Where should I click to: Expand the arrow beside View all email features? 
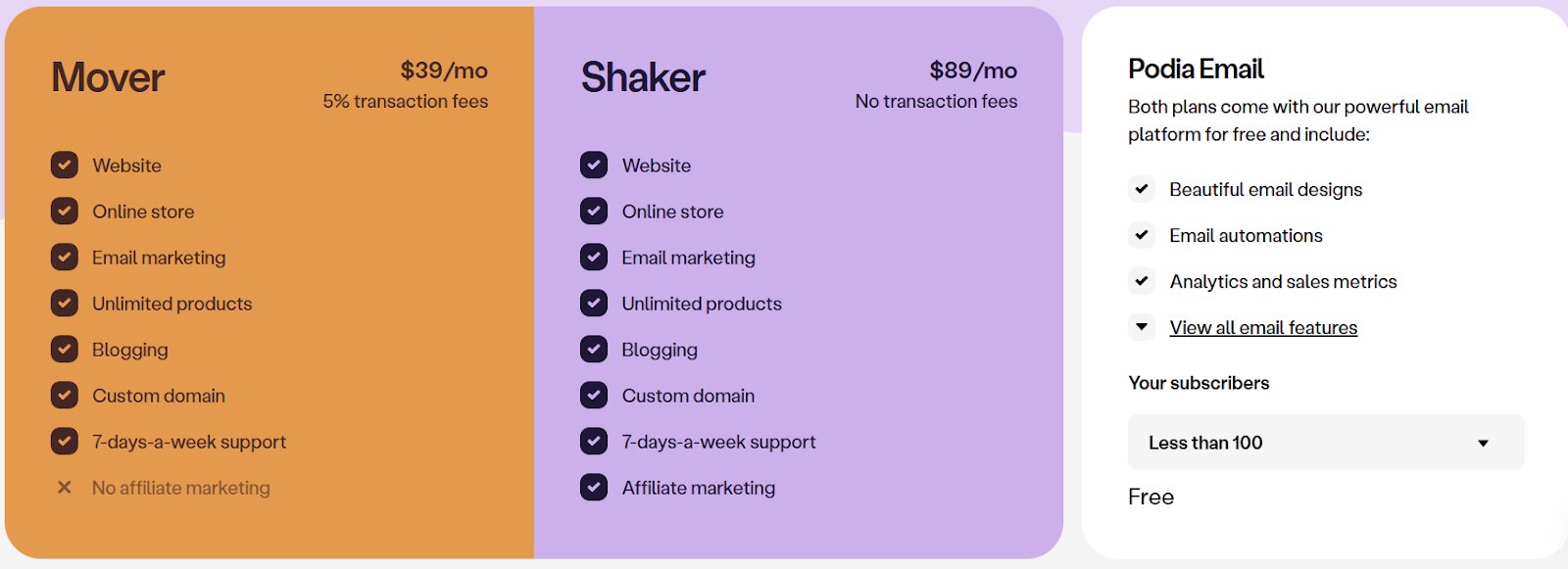1142,327
